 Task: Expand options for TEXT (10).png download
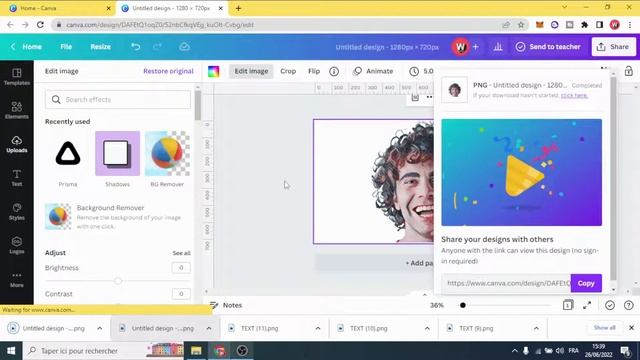(x=427, y=328)
